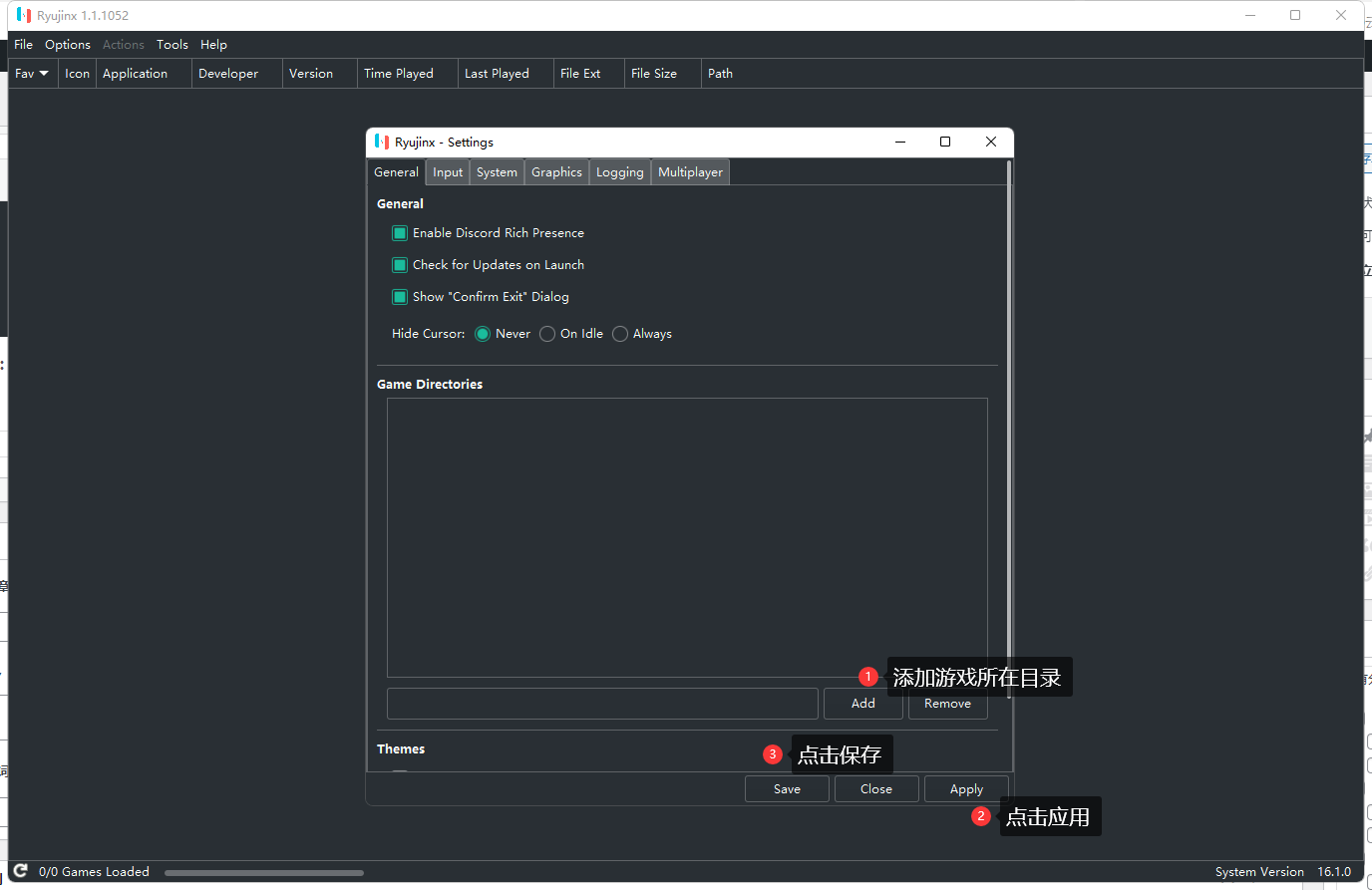This screenshot has height=890, width=1372.
Task: Click the Add game directory button
Action: tap(863, 704)
